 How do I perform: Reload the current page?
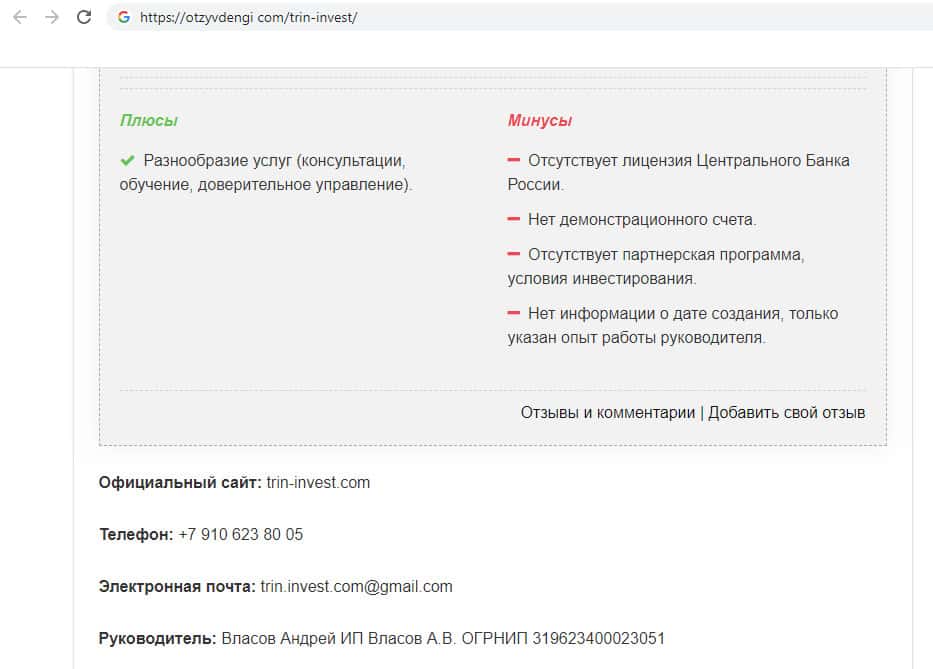coord(84,17)
